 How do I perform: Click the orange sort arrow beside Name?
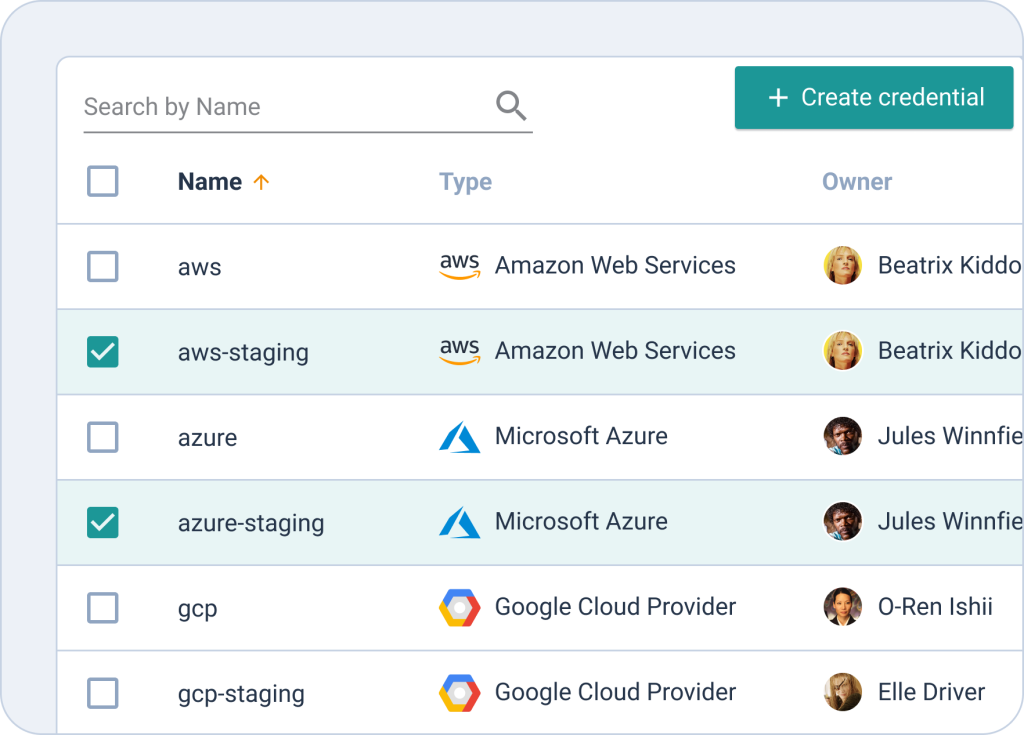click(261, 182)
